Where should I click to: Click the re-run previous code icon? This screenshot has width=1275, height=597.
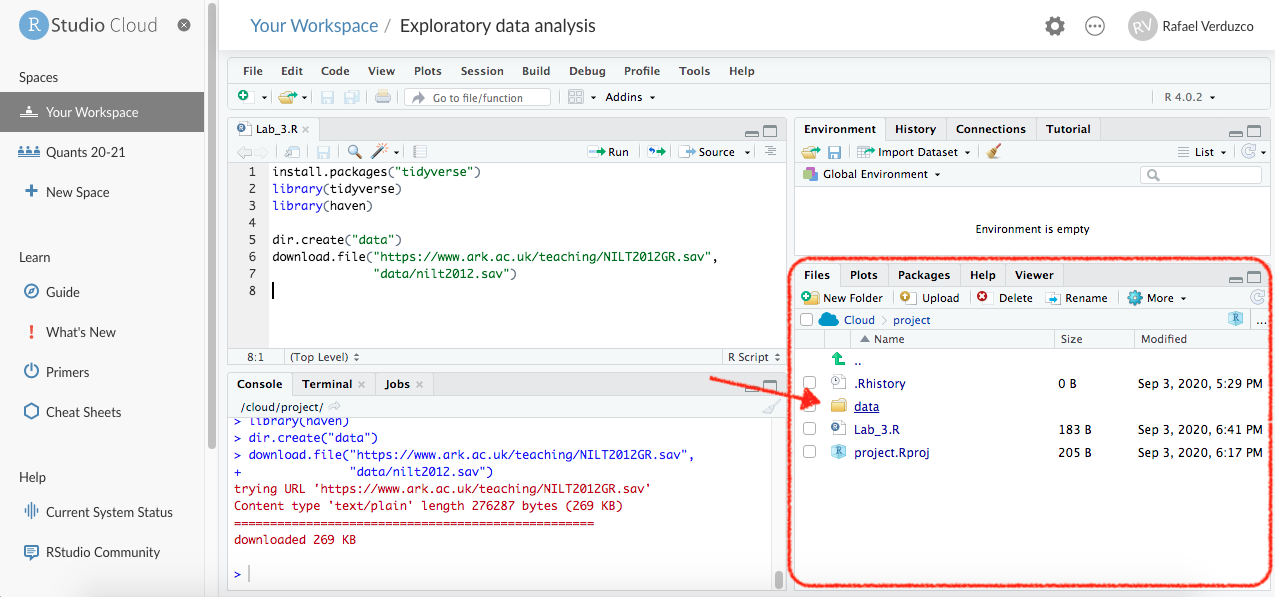(x=656, y=152)
